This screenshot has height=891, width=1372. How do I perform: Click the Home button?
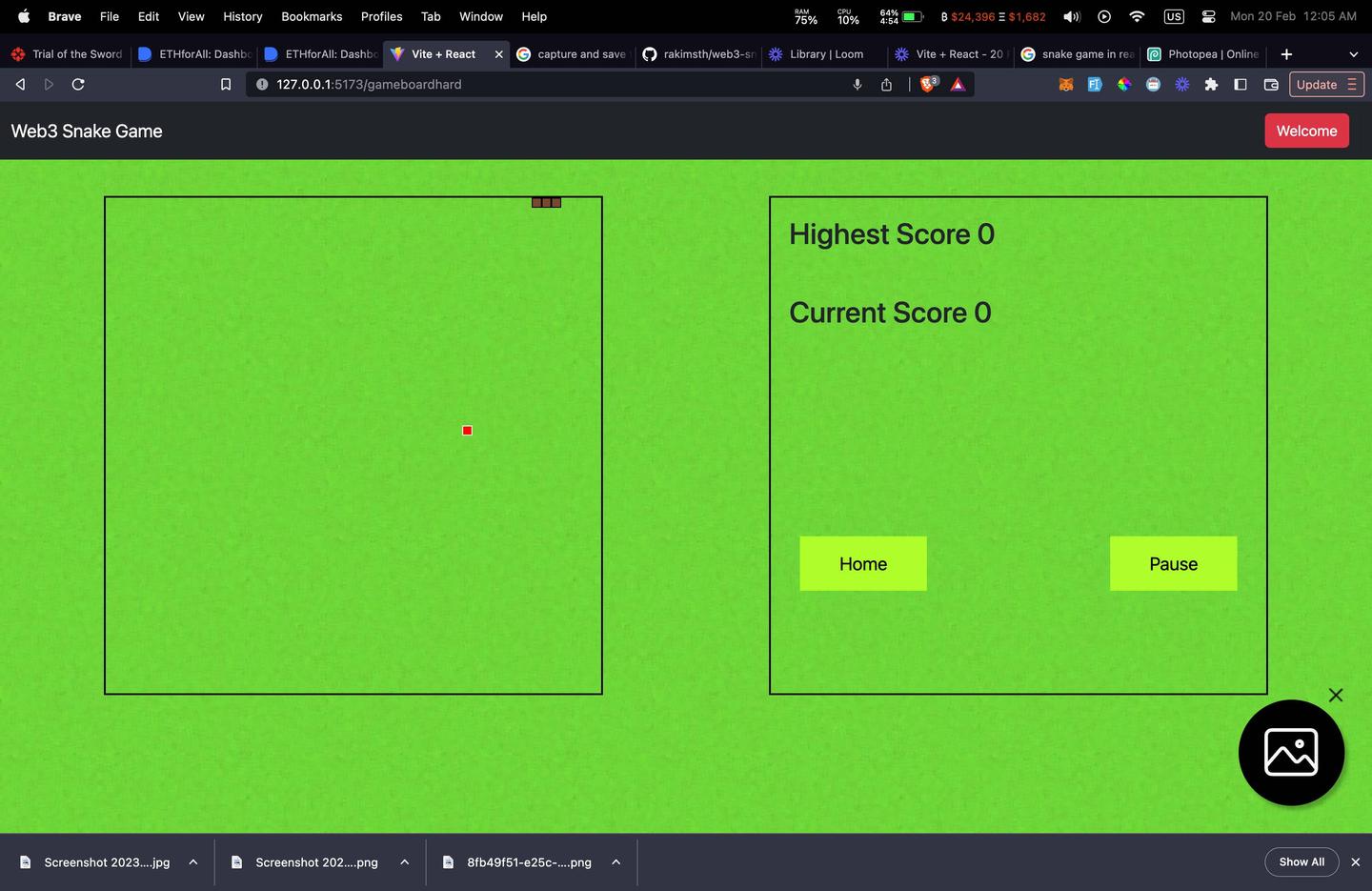[863, 563]
